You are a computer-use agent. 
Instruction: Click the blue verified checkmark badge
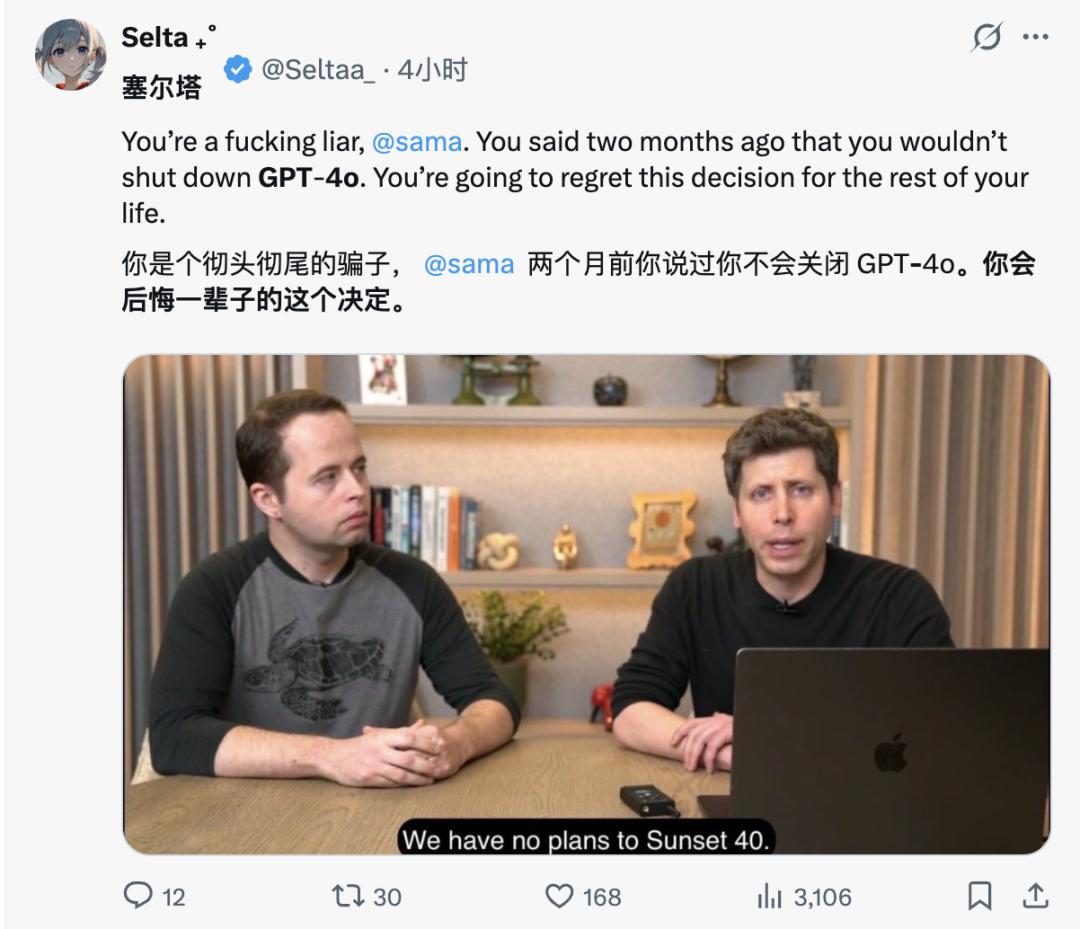(238, 70)
